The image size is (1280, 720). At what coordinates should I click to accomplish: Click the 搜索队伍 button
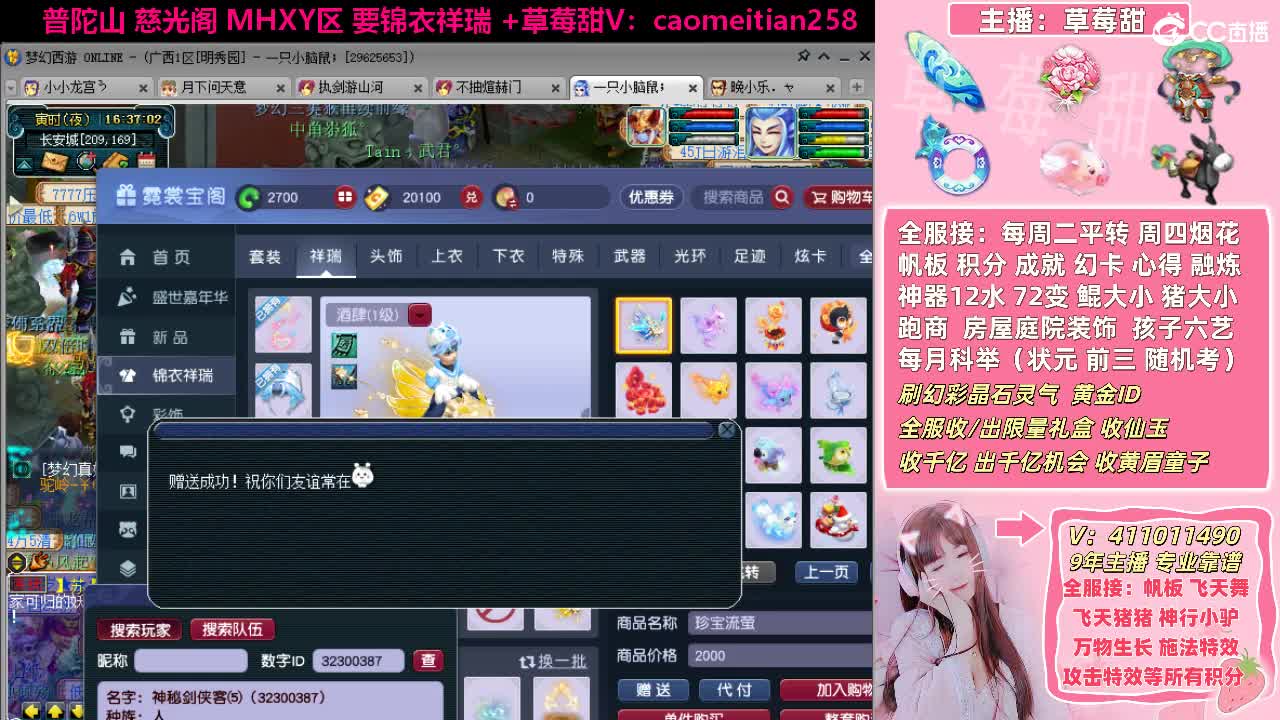point(232,629)
